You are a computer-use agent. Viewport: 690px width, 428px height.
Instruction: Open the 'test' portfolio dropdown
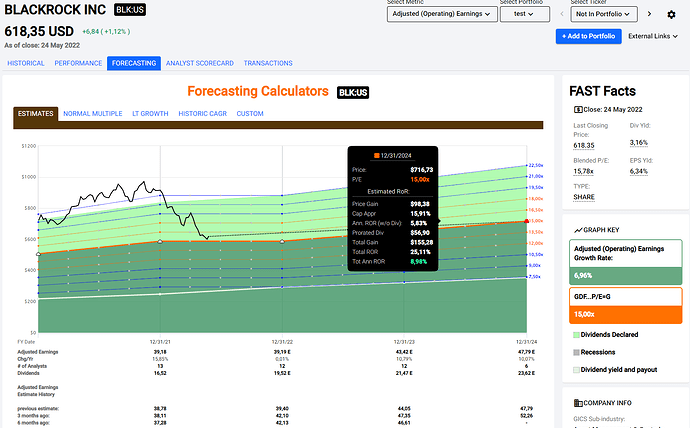click(525, 14)
